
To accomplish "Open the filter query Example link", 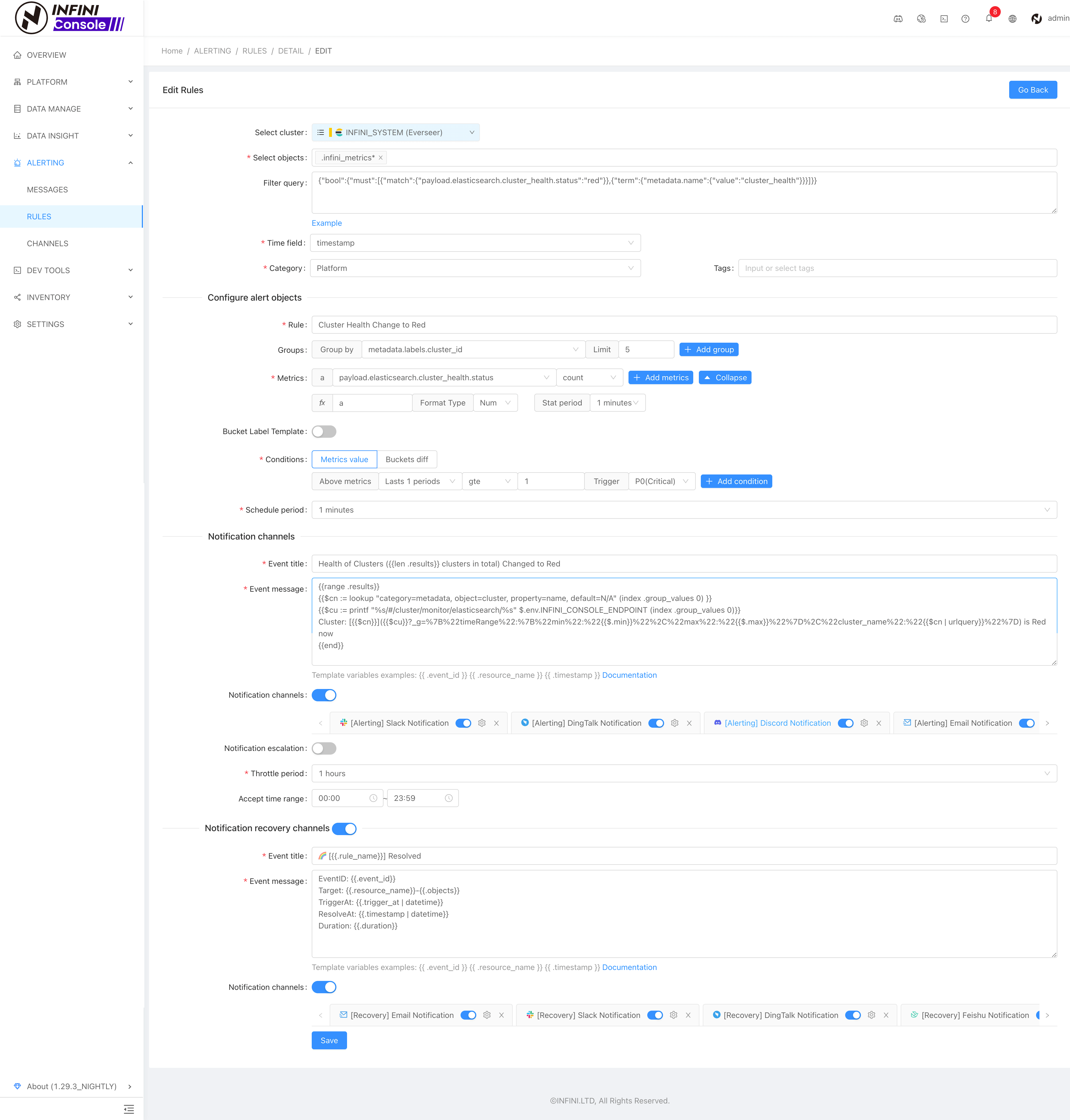I will click(x=327, y=223).
